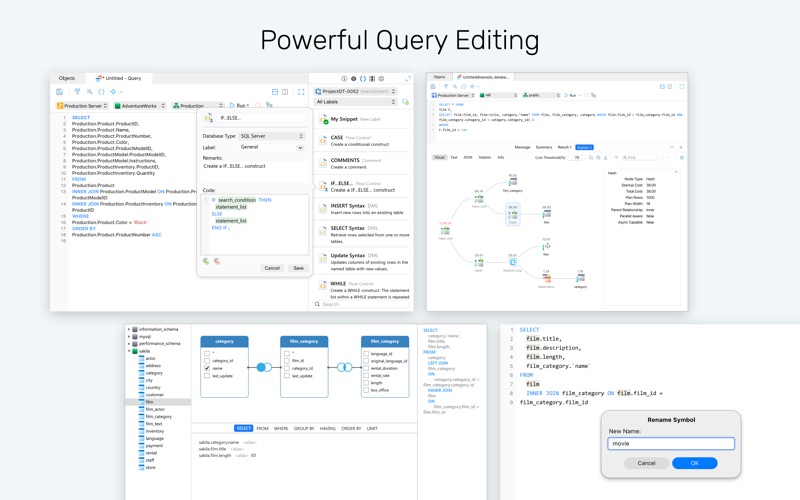The image size is (800, 500).
Task: Click the explain icon right of Run in the Untitled - Query window
Action: [x=269, y=105]
